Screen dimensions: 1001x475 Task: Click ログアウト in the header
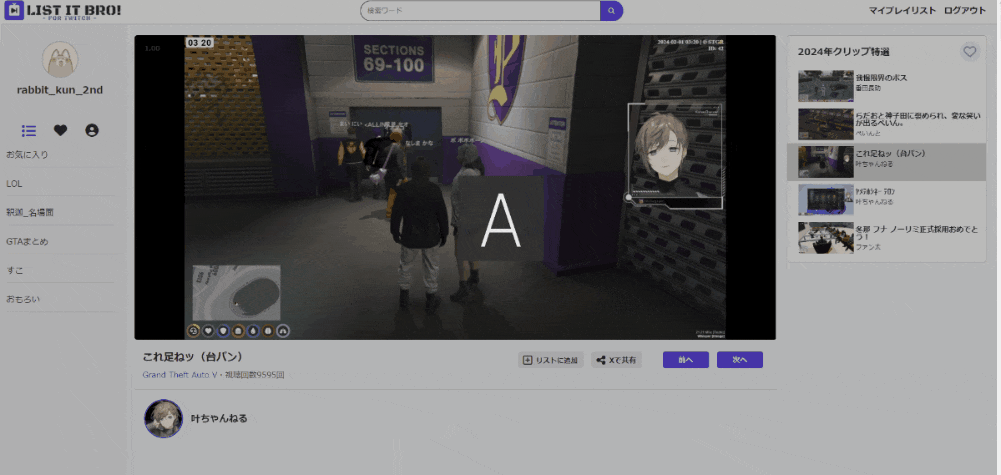tap(965, 10)
